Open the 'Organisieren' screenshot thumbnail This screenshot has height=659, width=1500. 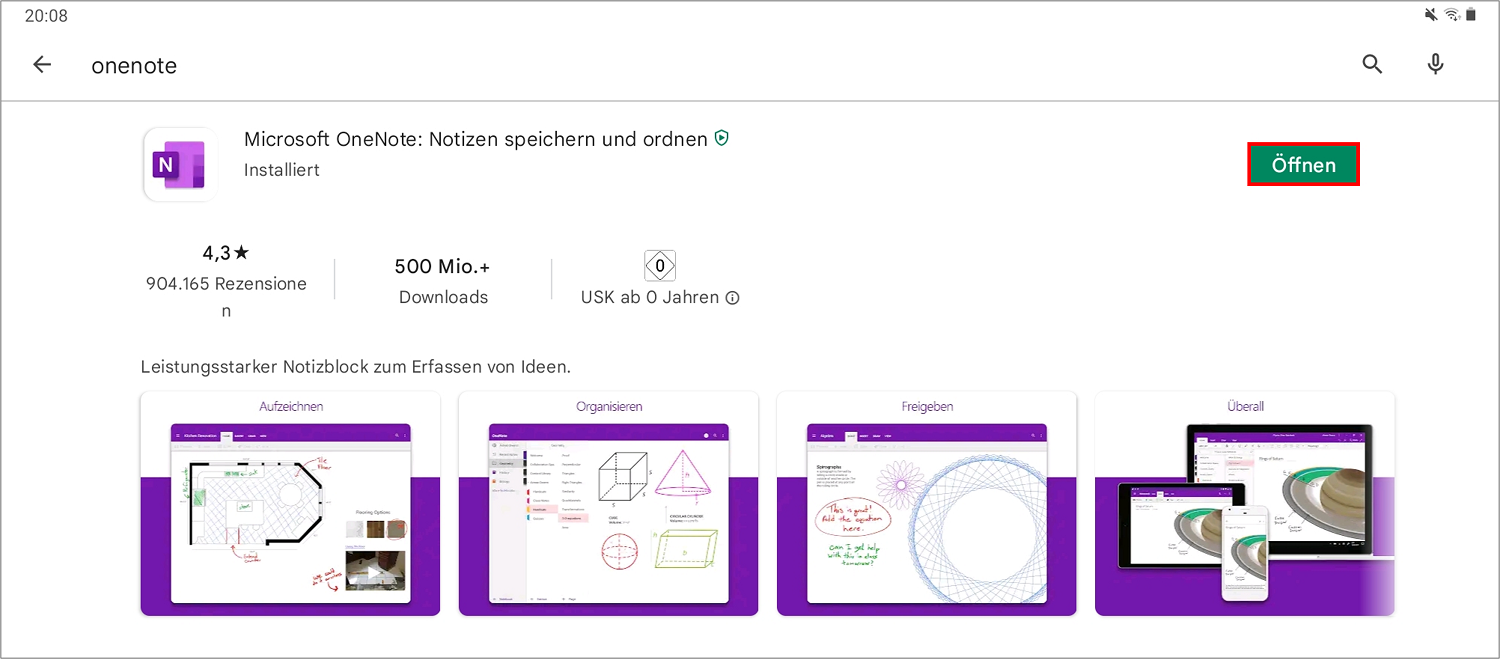pyautogui.click(x=609, y=503)
